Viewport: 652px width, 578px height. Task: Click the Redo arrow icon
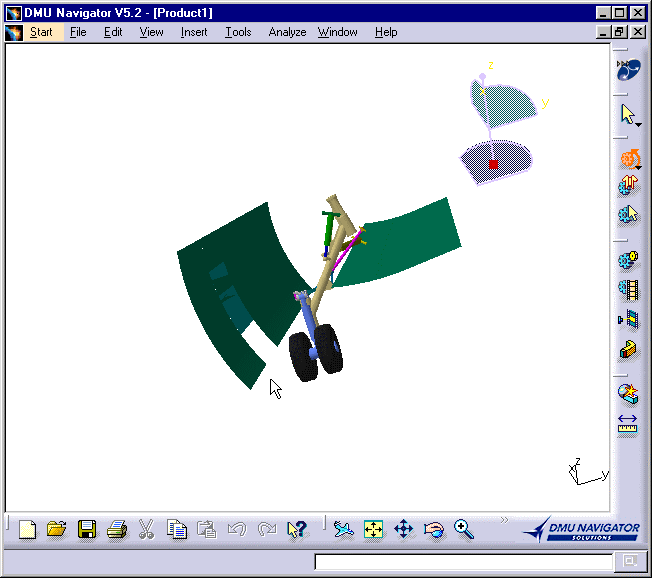pyautogui.click(x=267, y=529)
